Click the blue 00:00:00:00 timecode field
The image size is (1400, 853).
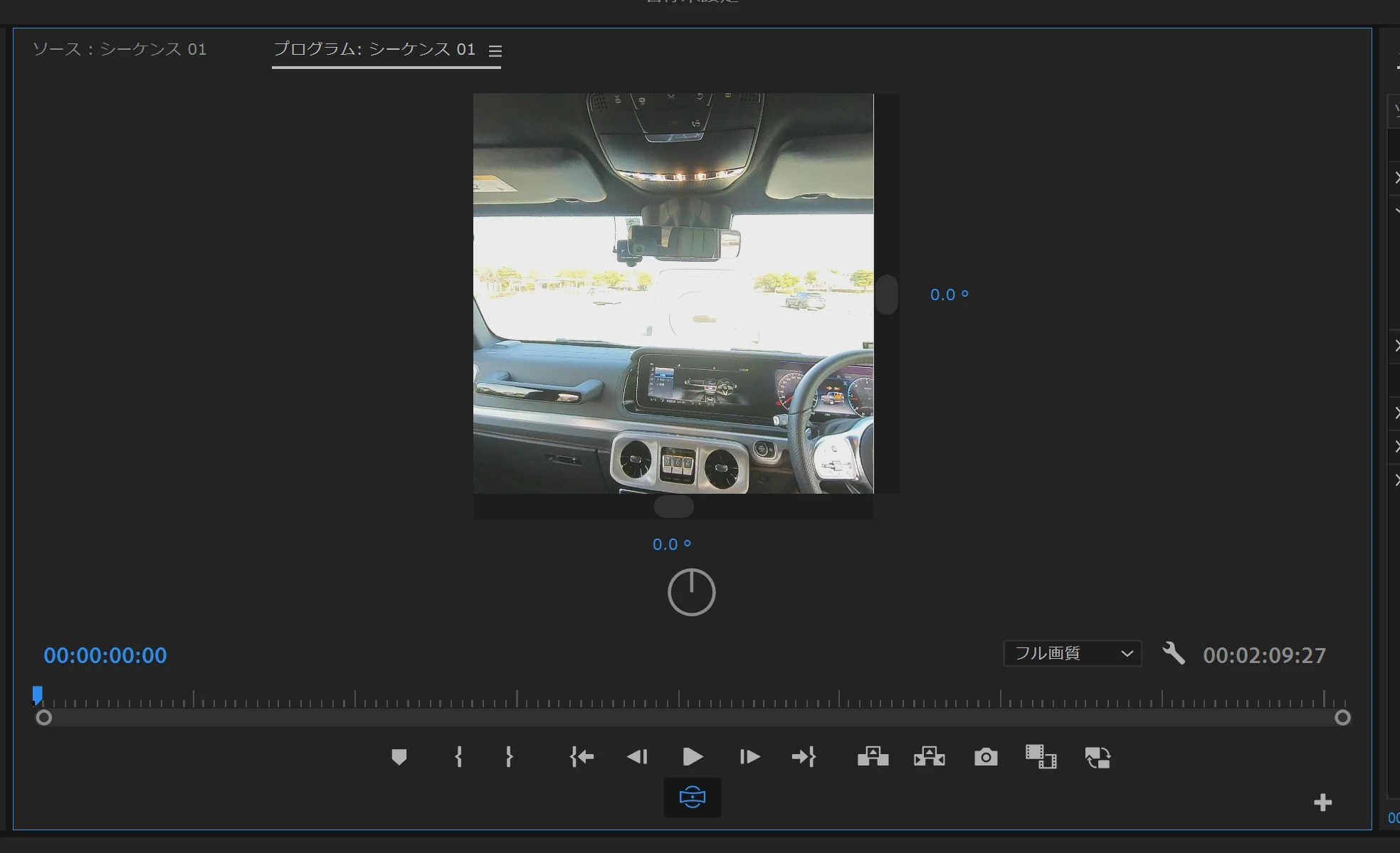click(105, 655)
